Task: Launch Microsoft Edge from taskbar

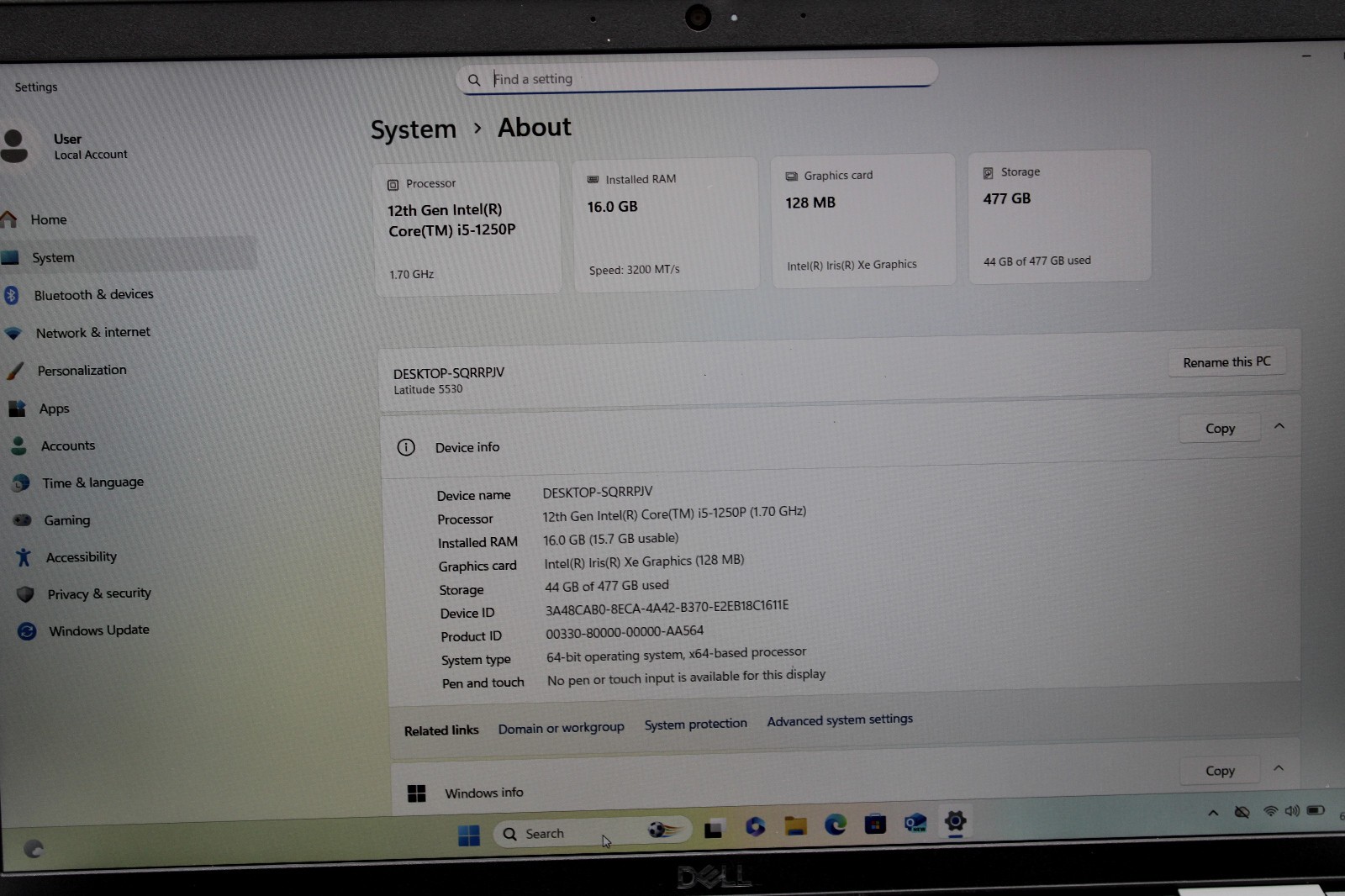Action: click(835, 825)
